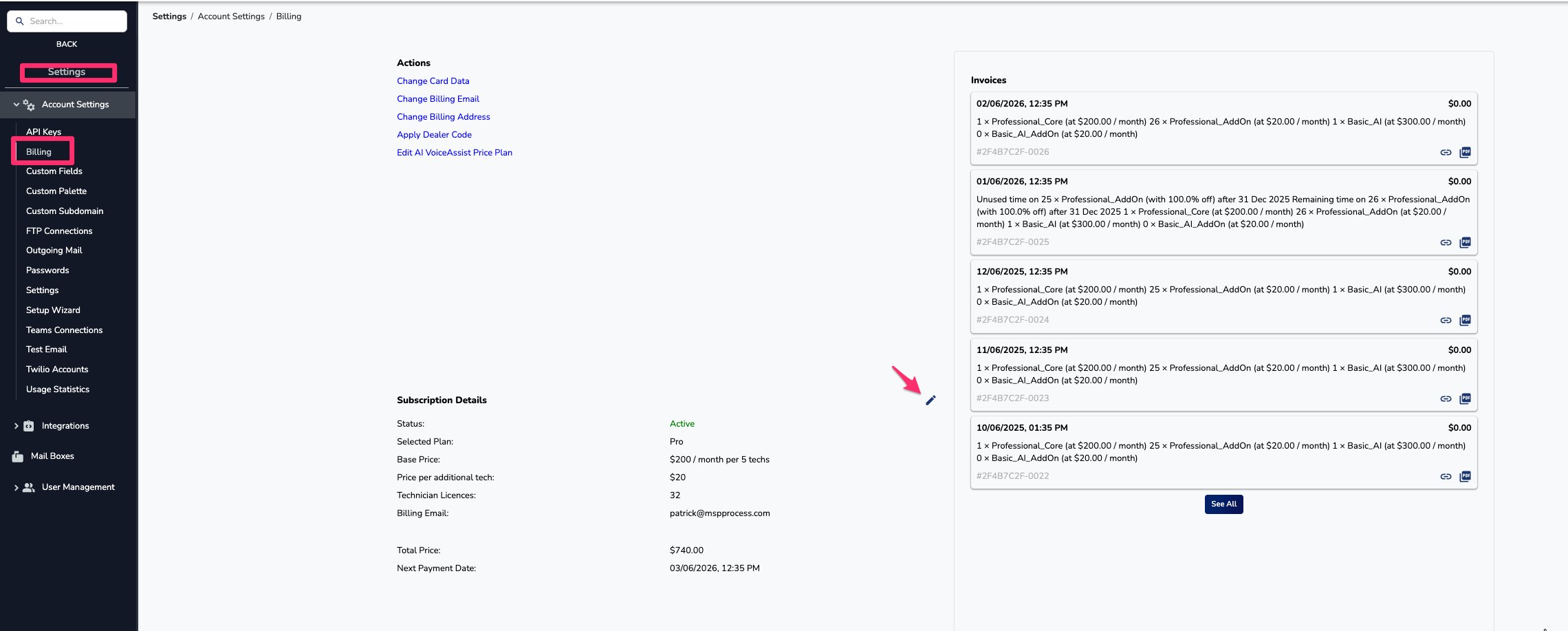
Task: Expand the Integrations section
Action: pyautogui.click(x=17, y=426)
